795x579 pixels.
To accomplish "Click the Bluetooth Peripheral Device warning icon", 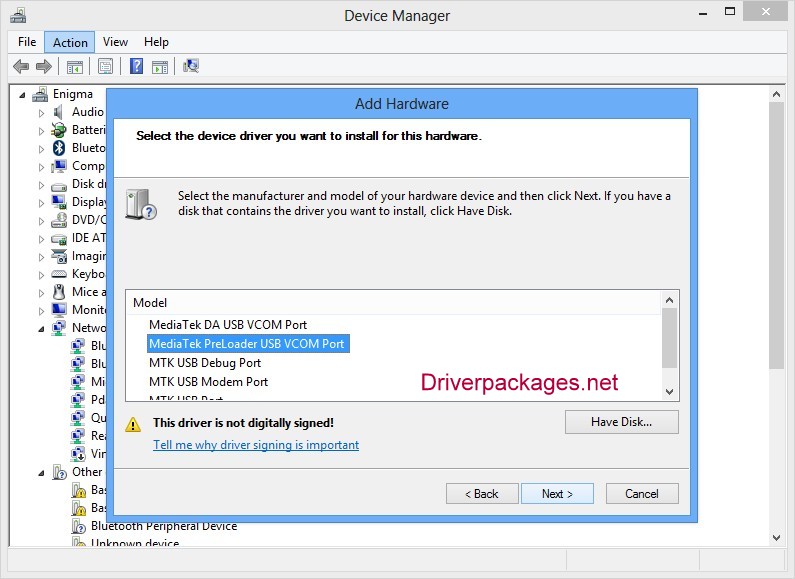I will tap(78, 526).
